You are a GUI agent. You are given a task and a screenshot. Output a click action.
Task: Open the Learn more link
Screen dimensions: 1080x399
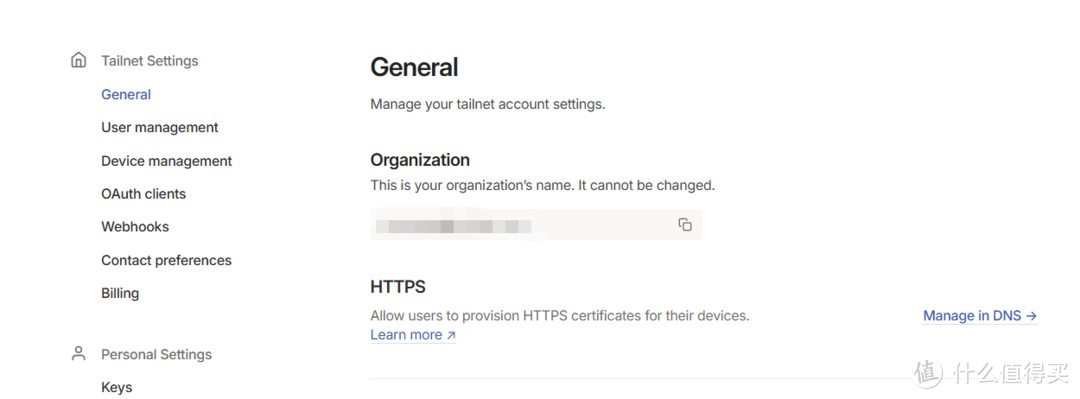(x=413, y=335)
